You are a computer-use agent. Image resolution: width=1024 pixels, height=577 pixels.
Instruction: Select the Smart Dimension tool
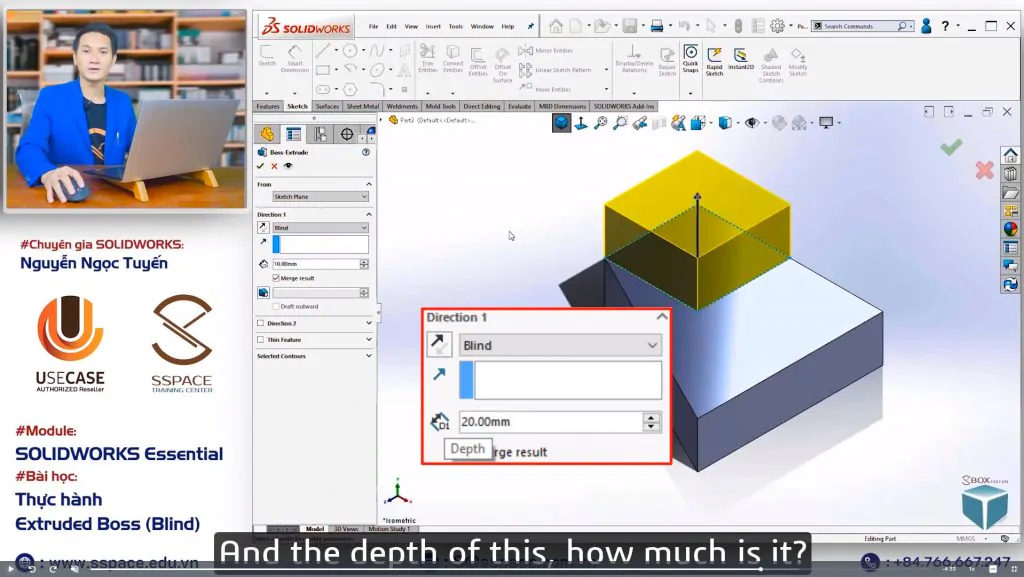pyautogui.click(x=295, y=58)
